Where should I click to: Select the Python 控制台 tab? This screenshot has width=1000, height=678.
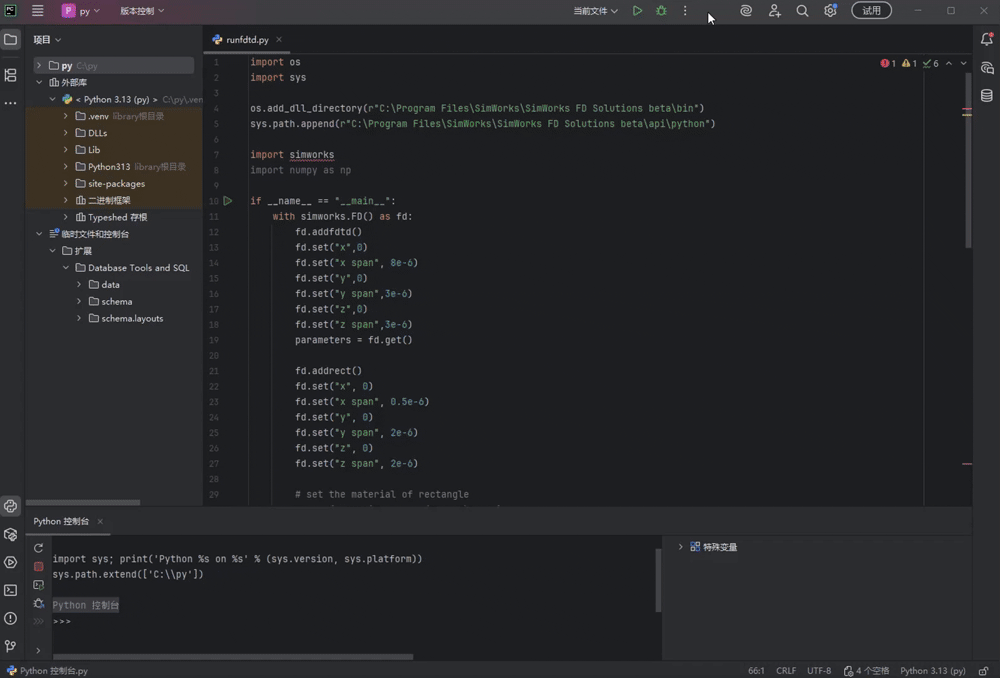(61, 521)
